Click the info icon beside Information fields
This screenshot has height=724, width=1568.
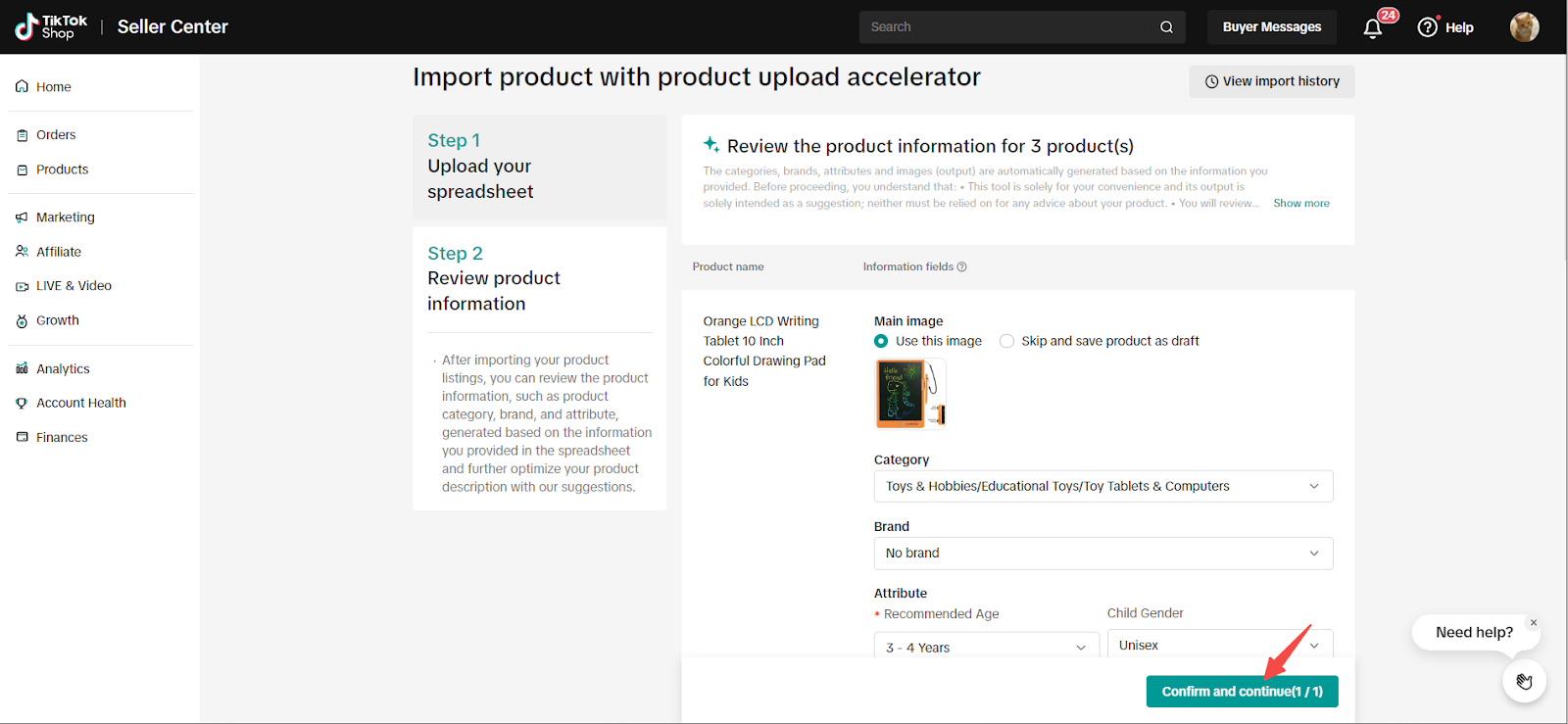962,267
